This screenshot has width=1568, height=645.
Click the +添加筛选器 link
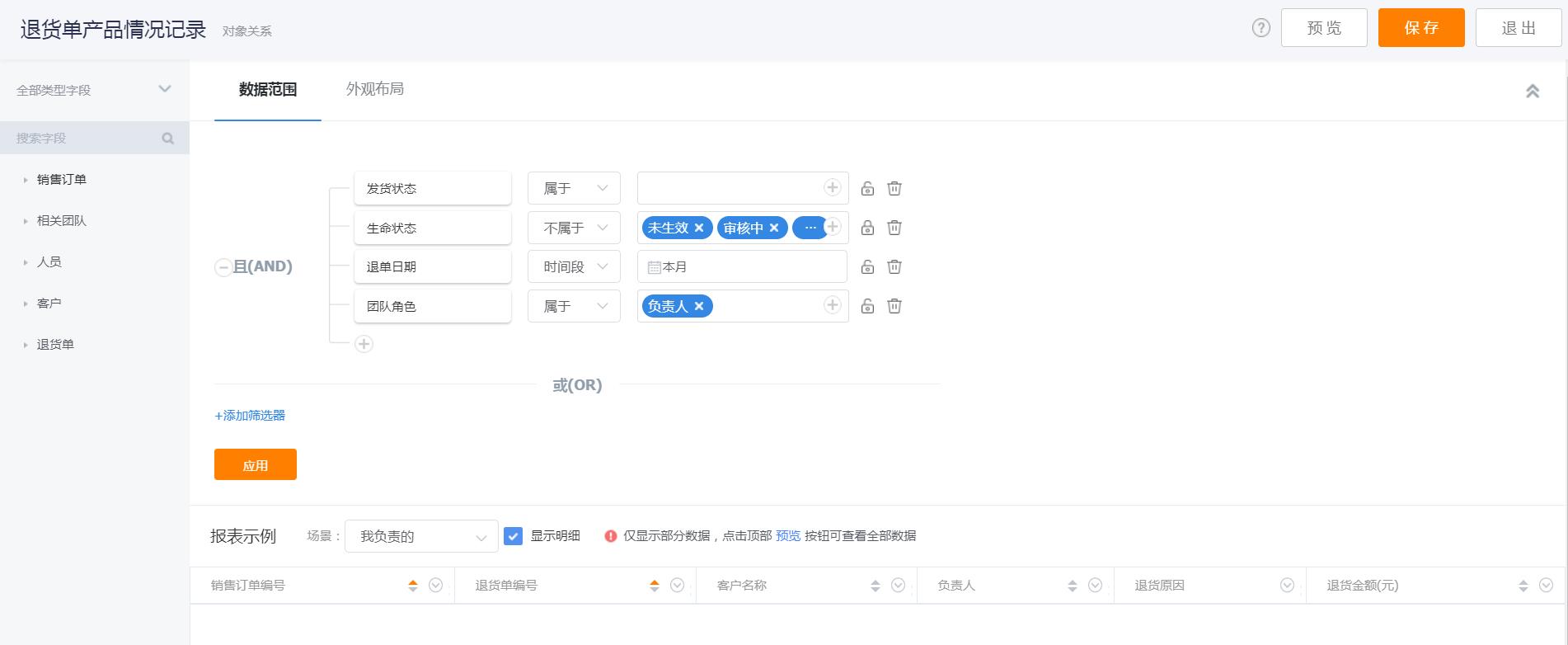pyautogui.click(x=250, y=416)
